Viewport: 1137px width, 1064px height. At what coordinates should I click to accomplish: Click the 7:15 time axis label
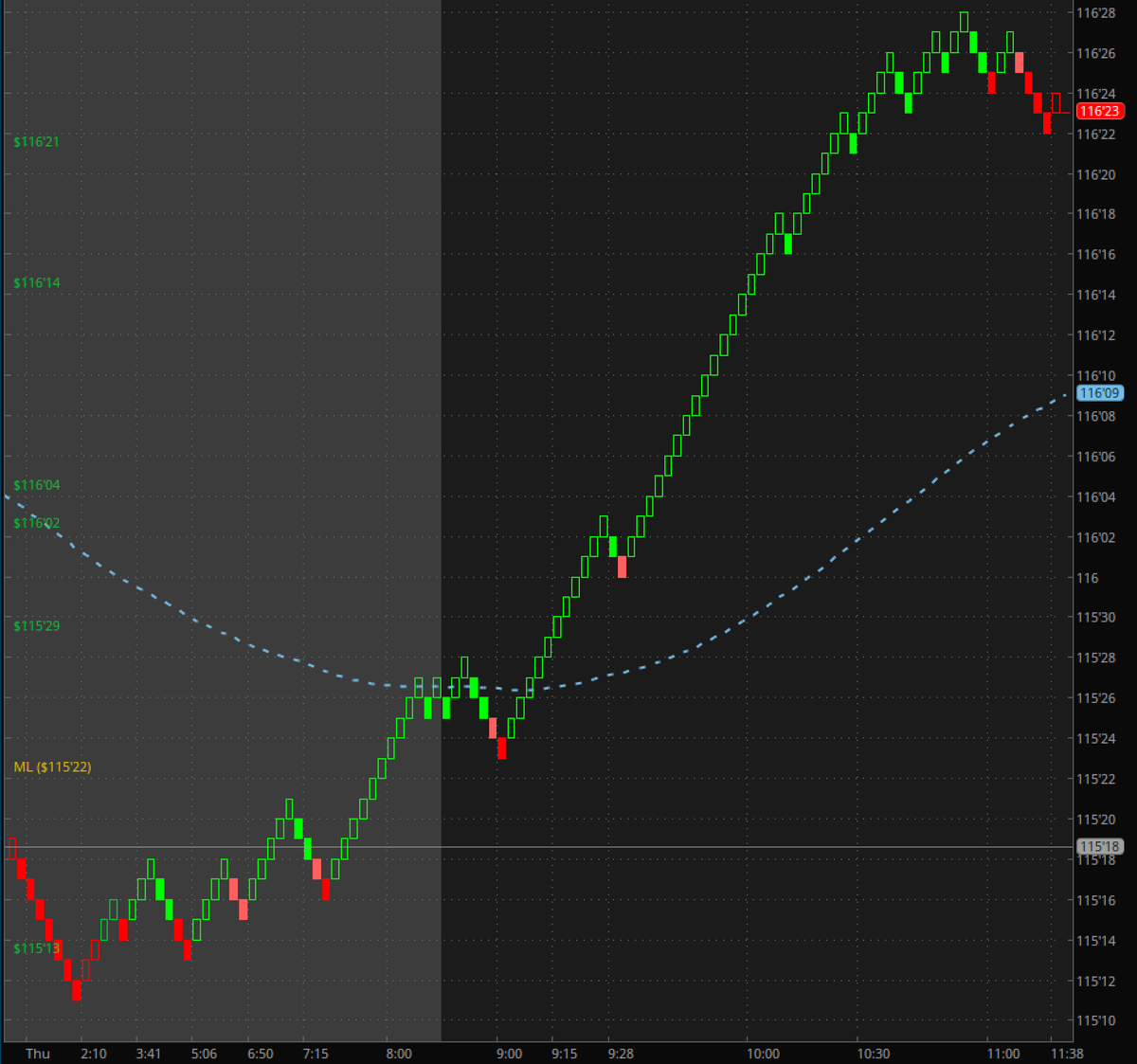[316, 1054]
